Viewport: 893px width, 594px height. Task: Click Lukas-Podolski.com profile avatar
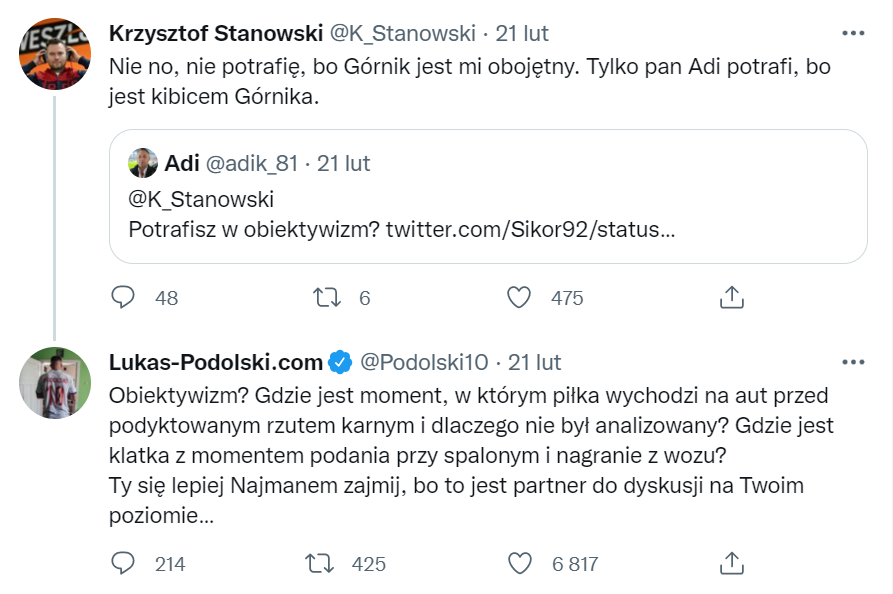(56, 383)
